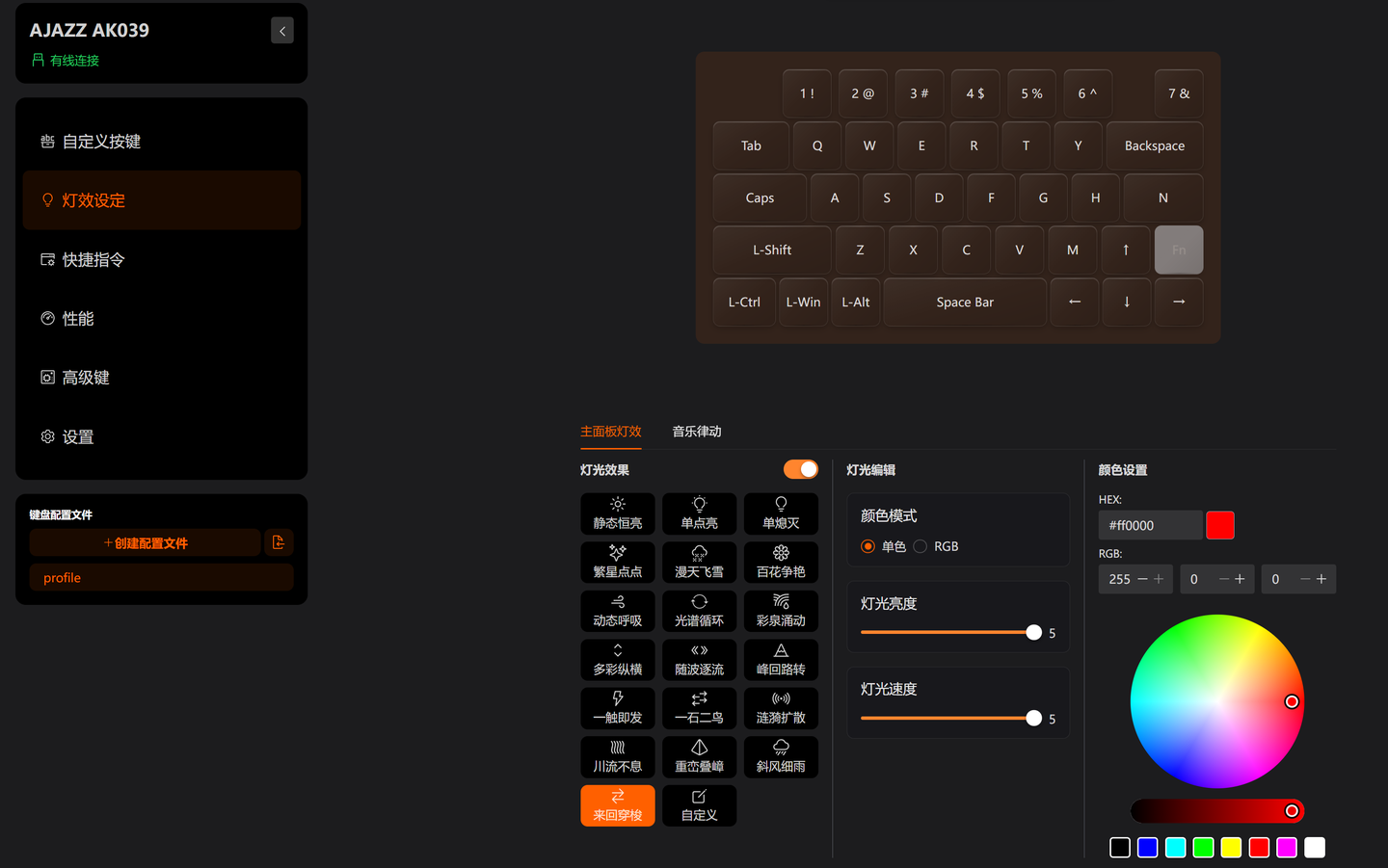
Task: Choose the 漫天飞雪 snow effect icon
Action: 700,563
